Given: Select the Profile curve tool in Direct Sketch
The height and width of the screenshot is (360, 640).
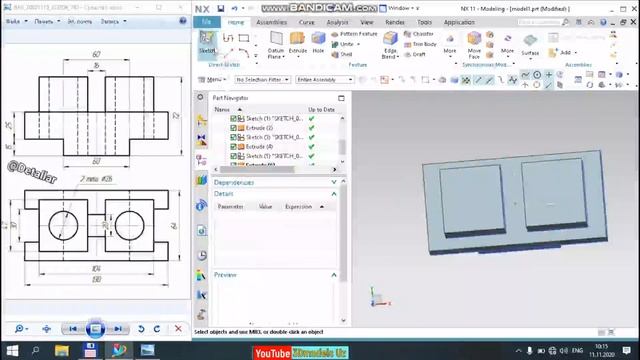Looking at the screenshot, I should coord(228,38).
